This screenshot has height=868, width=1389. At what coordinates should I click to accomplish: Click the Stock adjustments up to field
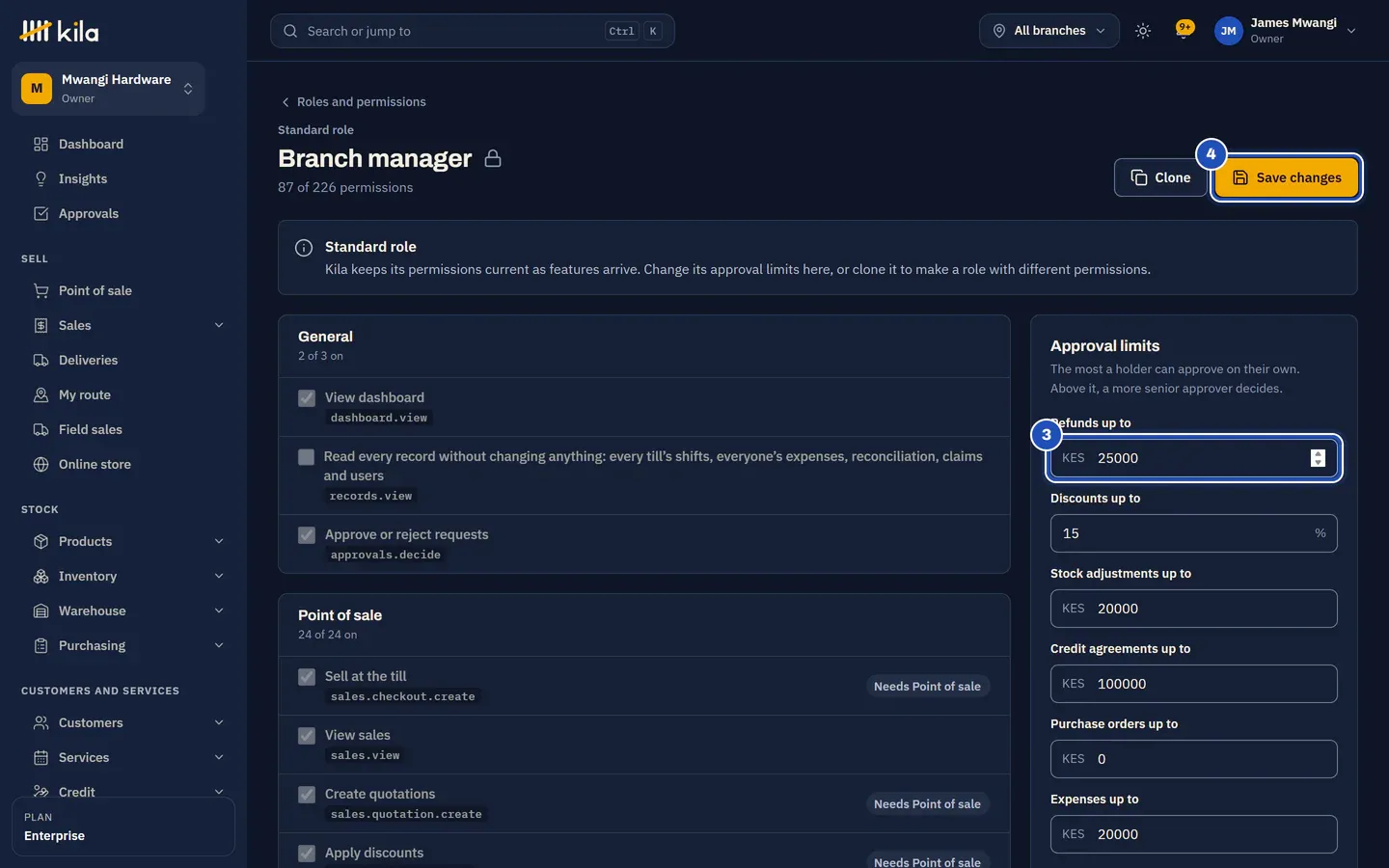1194,609
